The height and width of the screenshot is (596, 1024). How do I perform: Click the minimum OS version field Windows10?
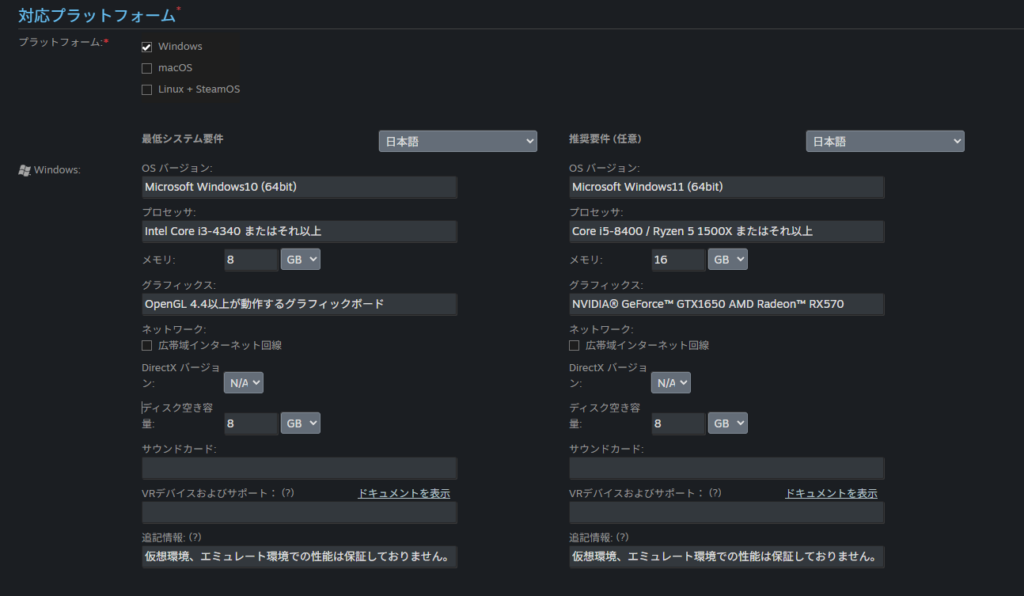[299, 187]
